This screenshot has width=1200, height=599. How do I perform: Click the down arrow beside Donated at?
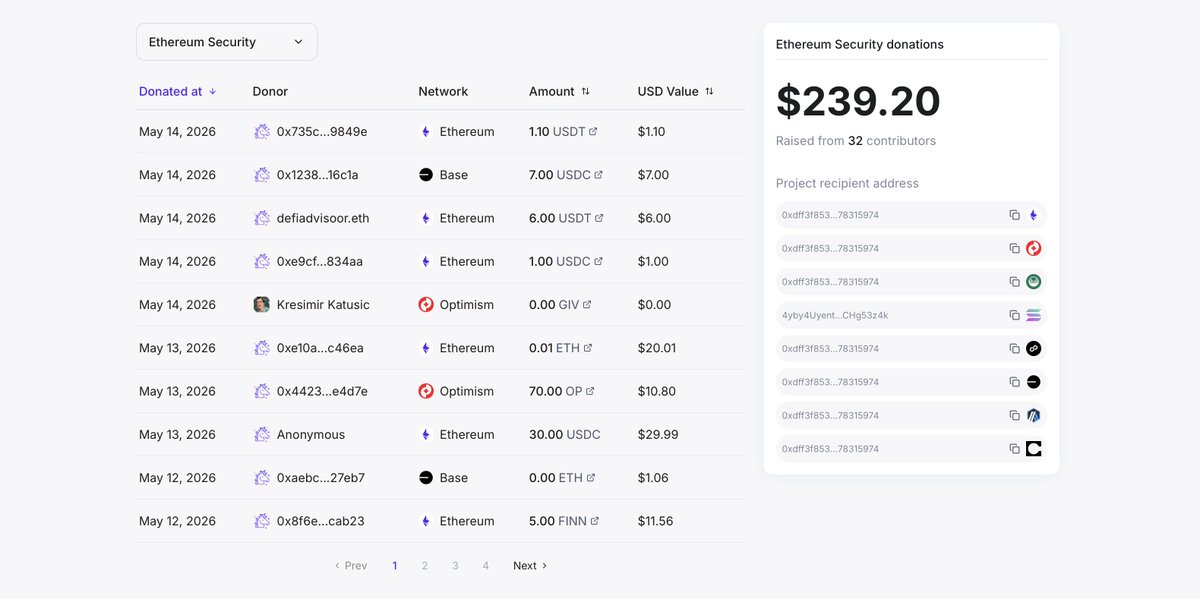pyautogui.click(x=213, y=91)
